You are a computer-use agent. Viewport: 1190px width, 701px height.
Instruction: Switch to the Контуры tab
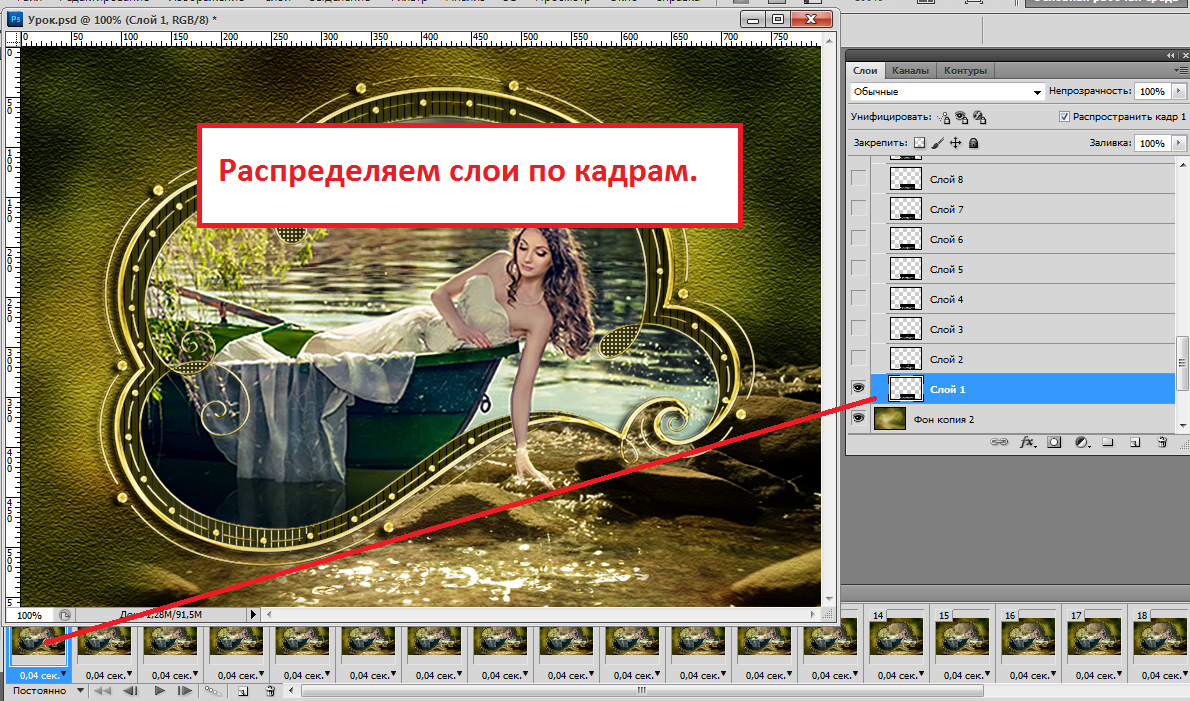point(965,71)
